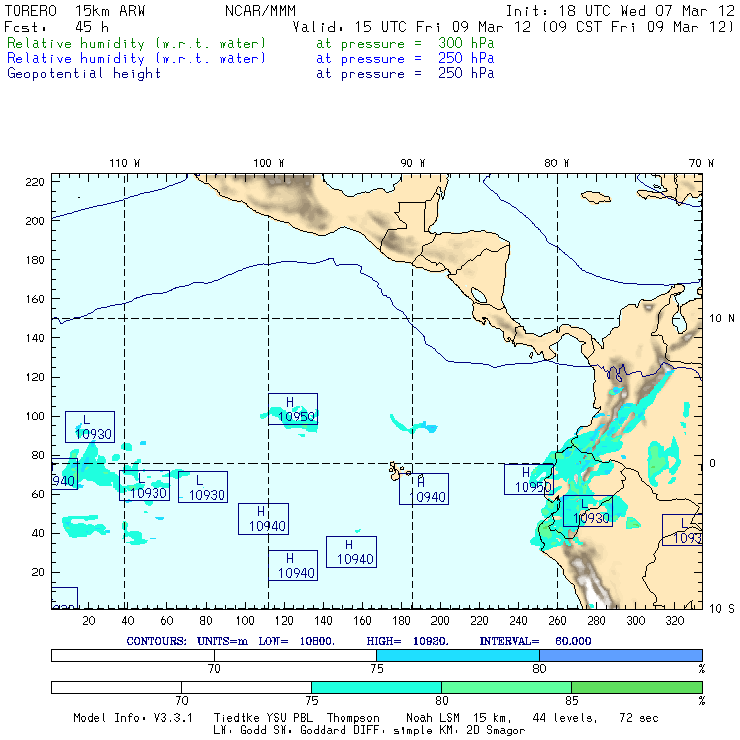Click the "220" tick label on the vertical axis
740x740 pixels.
click(35, 182)
